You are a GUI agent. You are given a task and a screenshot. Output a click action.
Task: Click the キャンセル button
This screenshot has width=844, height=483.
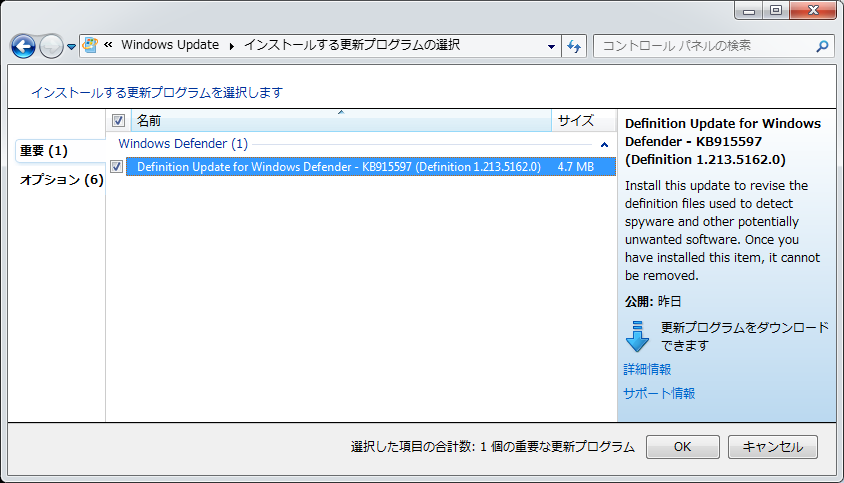point(772,447)
